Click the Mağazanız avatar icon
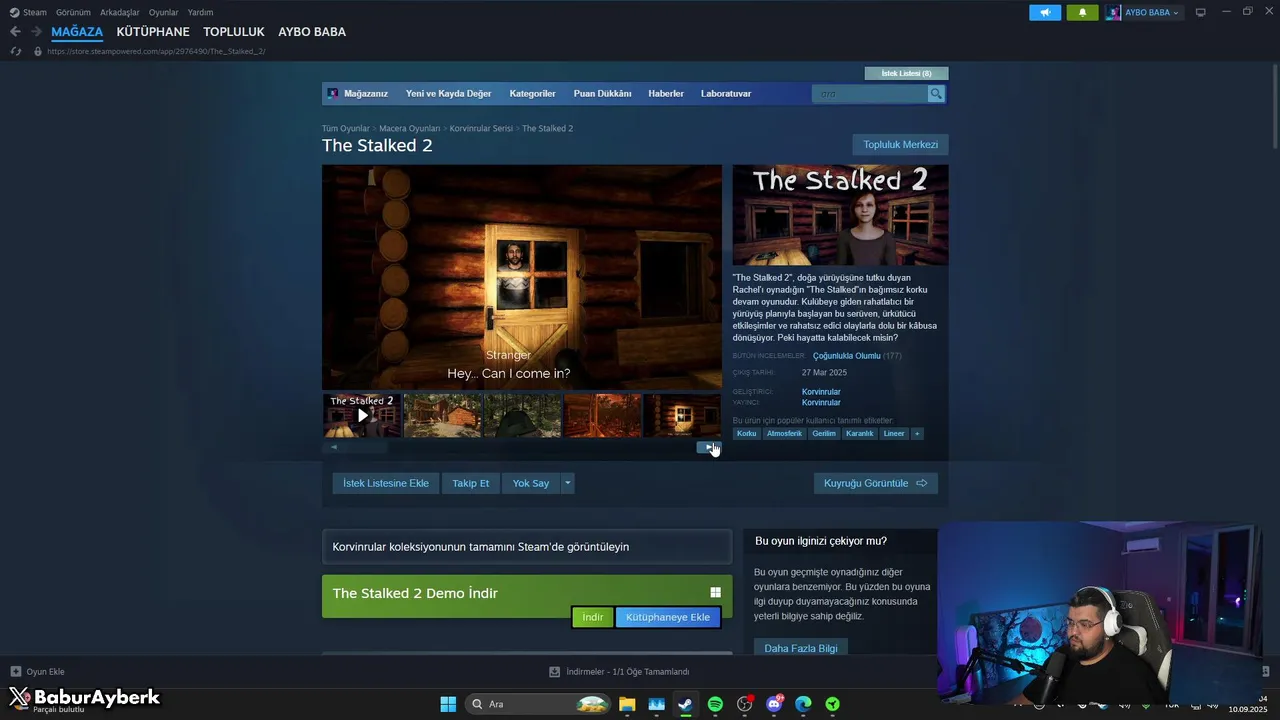Image resolution: width=1280 pixels, height=720 pixels. click(333, 93)
